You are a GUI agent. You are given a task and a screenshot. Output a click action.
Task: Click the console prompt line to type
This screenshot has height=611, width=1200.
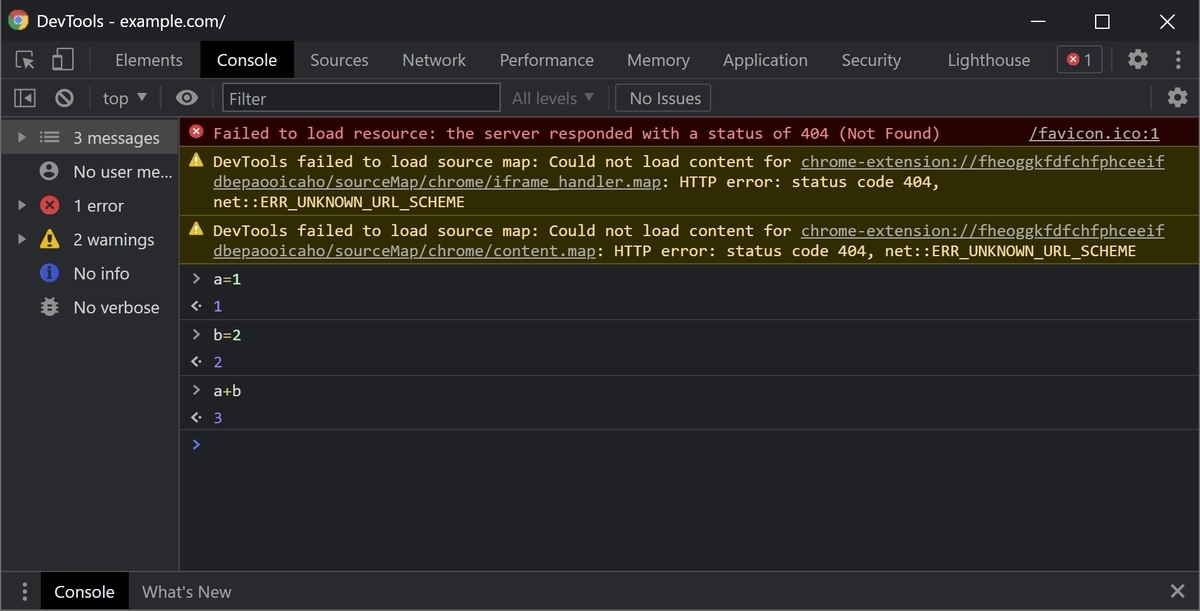(690, 444)
